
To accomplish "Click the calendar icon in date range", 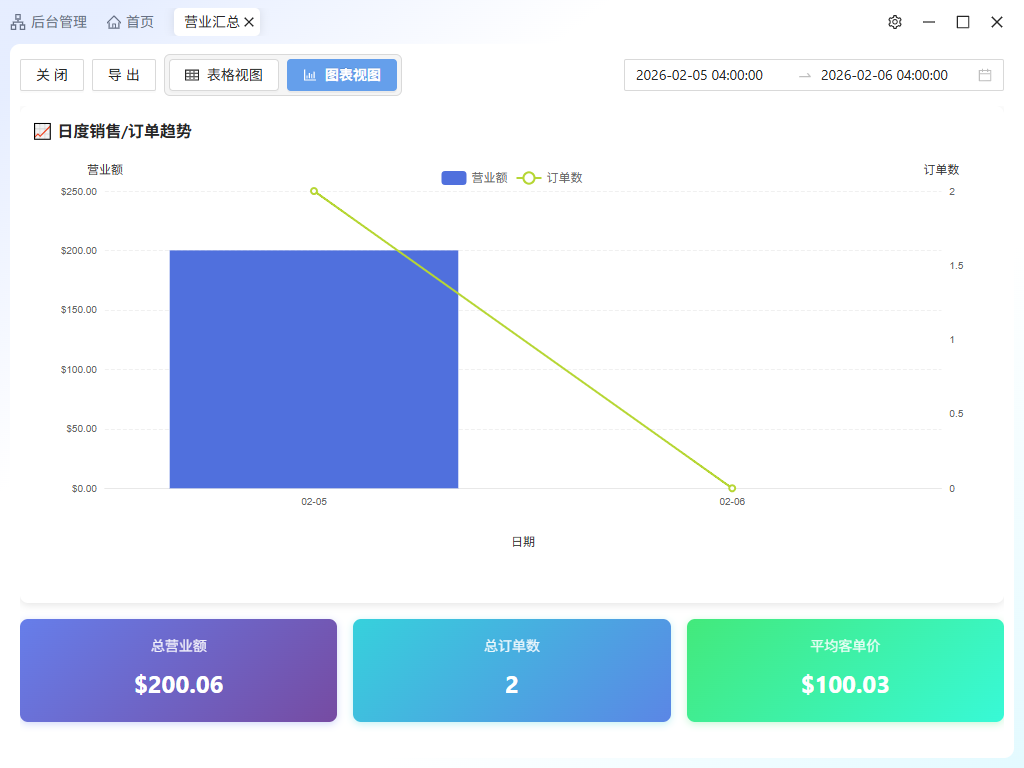I will (984, 75).
